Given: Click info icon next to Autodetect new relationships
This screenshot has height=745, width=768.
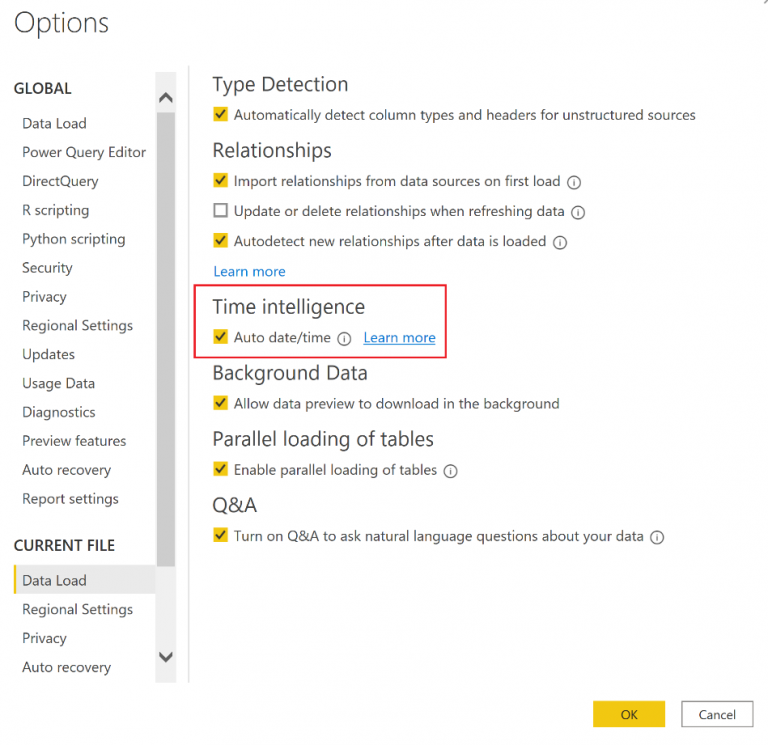Looking at the screenshot, I should 560,242.
